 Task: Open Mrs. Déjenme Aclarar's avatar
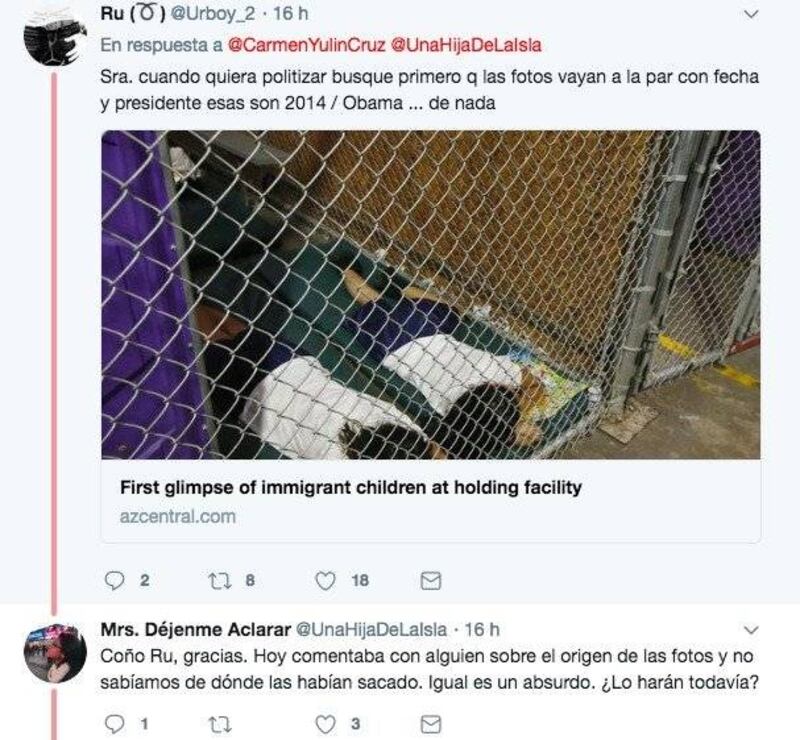point(55,653)
